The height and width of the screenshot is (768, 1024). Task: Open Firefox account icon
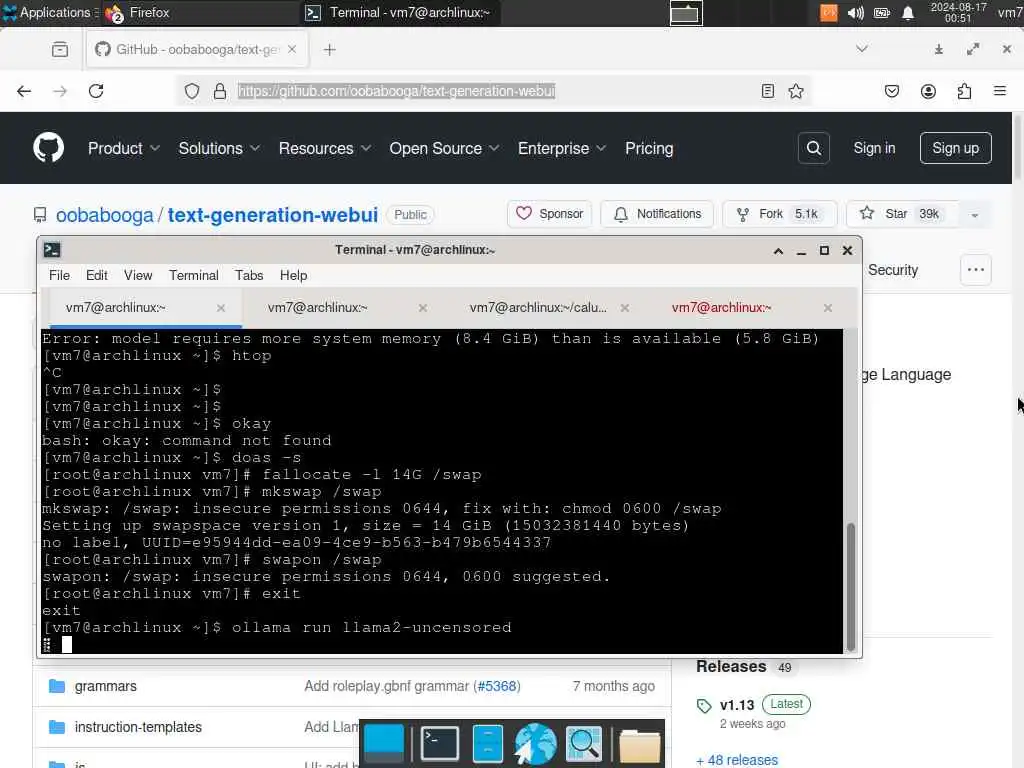pos(928,91)
